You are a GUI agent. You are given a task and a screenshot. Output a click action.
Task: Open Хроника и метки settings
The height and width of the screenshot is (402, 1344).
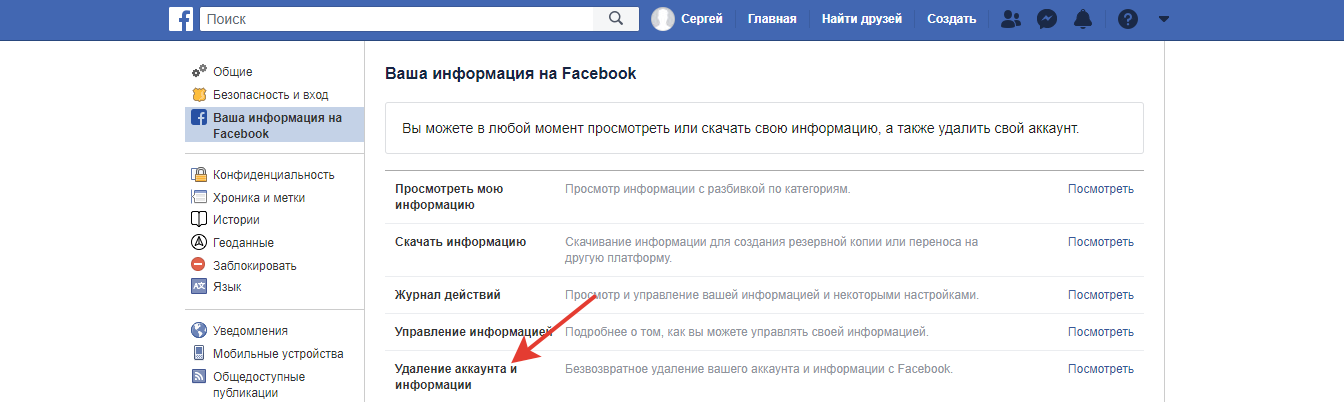[x=259, y=198]
